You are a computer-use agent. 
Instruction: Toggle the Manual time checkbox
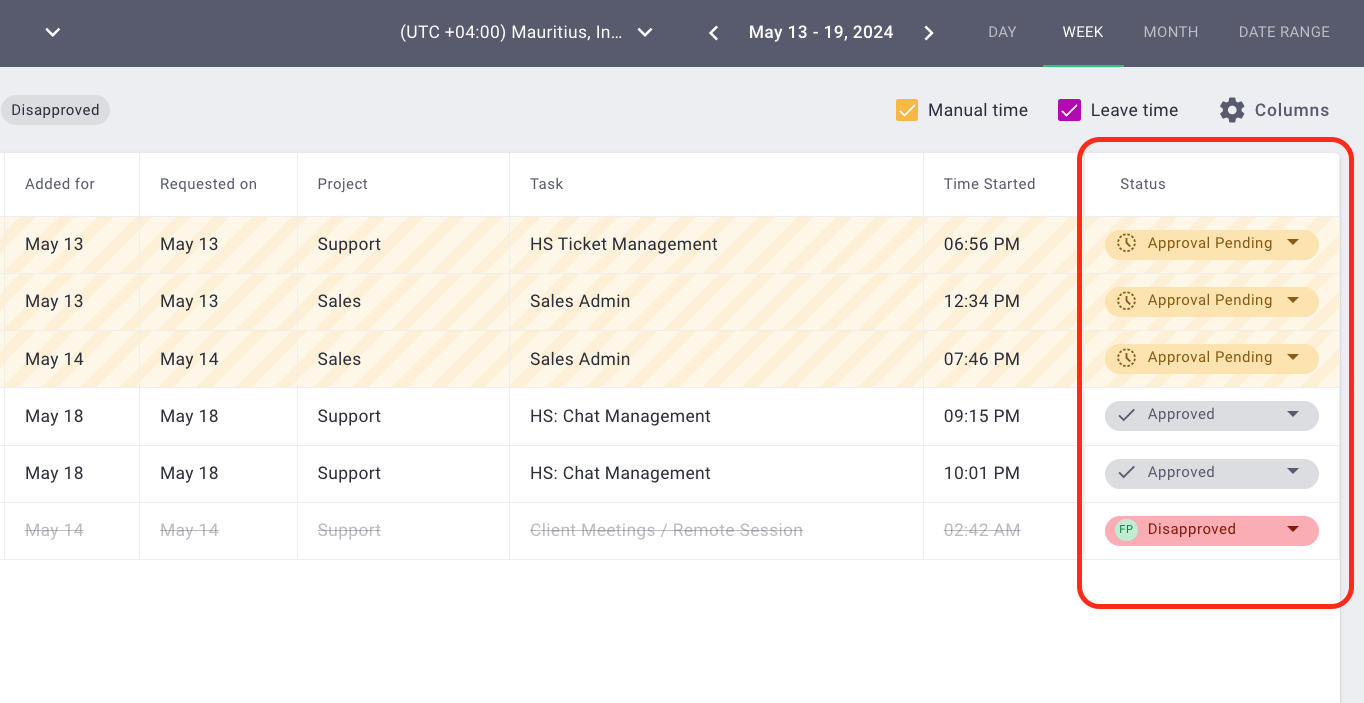[907, 110]
